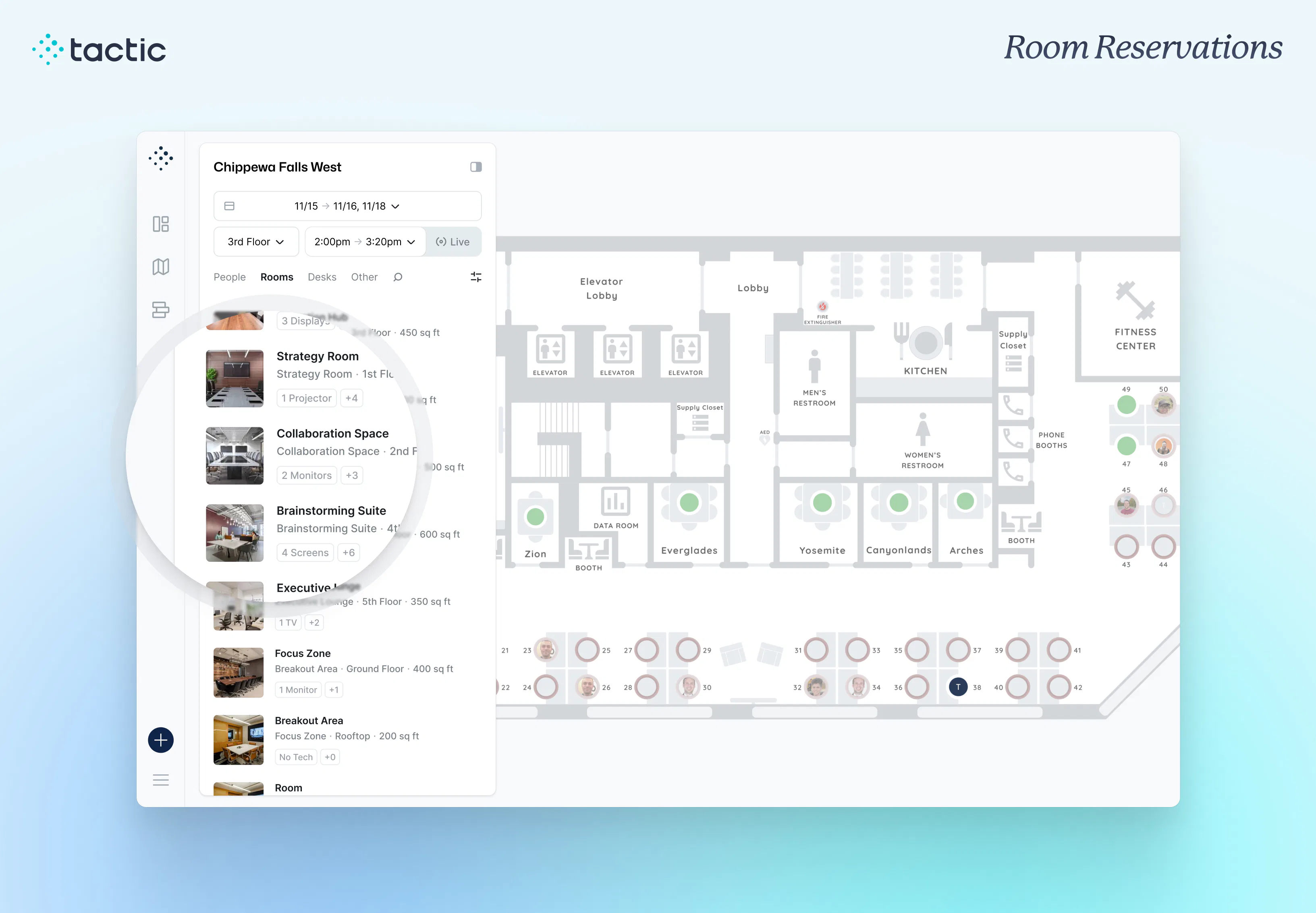Click the +6 tag on Brainstorming Suite
This screenshot has height=913, width=1316.
(349, 553)
